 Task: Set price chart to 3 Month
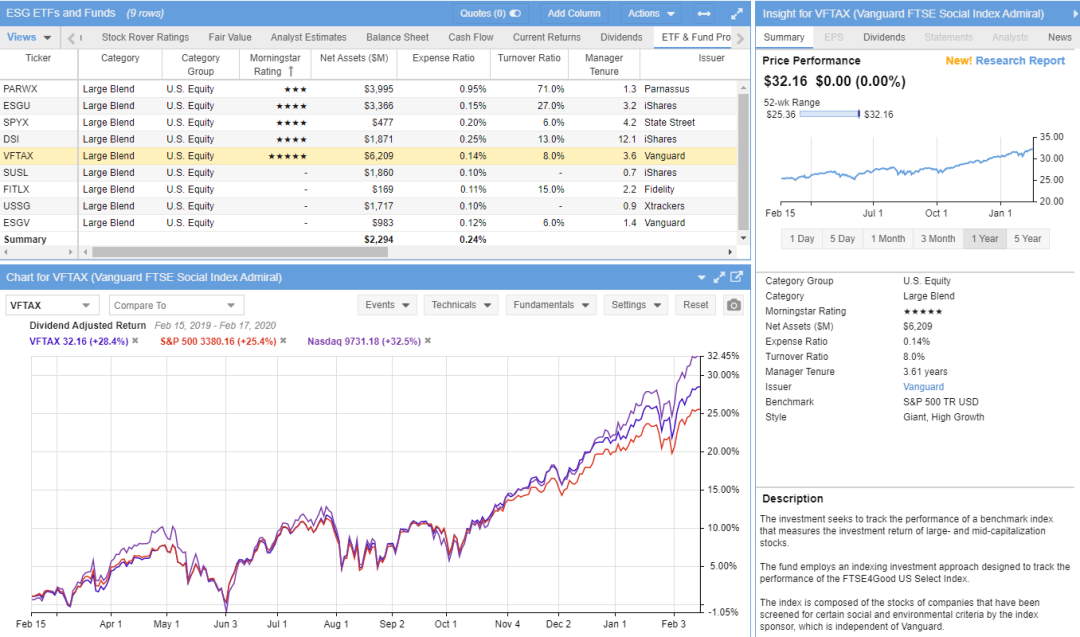tap(937, 238)
